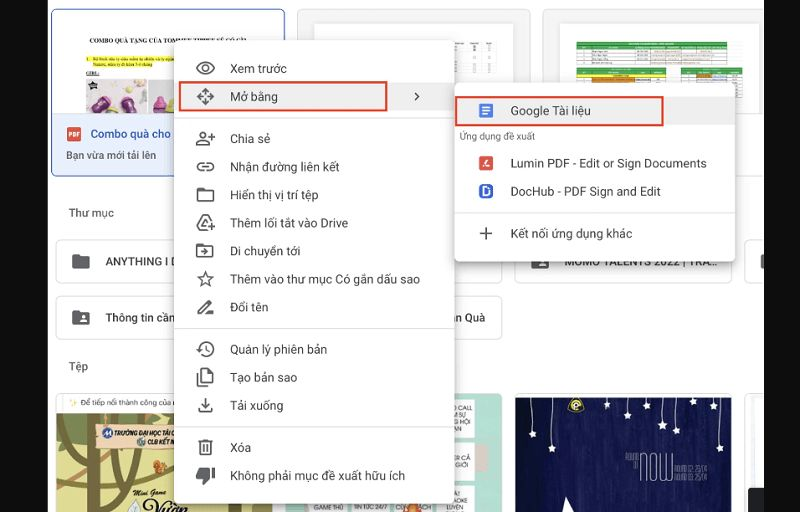Image resolution: width=800 pixels, height=512 pixels.
Task: Expand the Mở bằng submenu arrow
Action: click(x=417, y=96)
